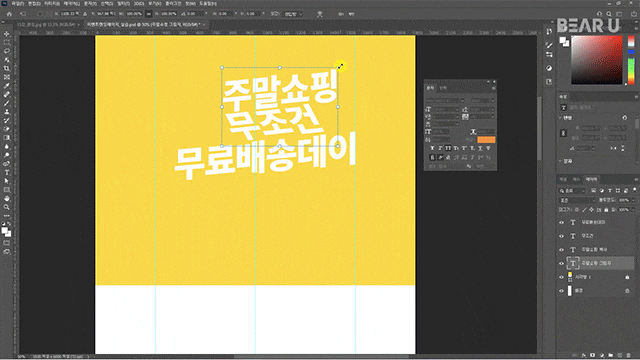Cancel the transform in options bar
The height and width of the screenshot is (360, 640).
pos(341,14)
